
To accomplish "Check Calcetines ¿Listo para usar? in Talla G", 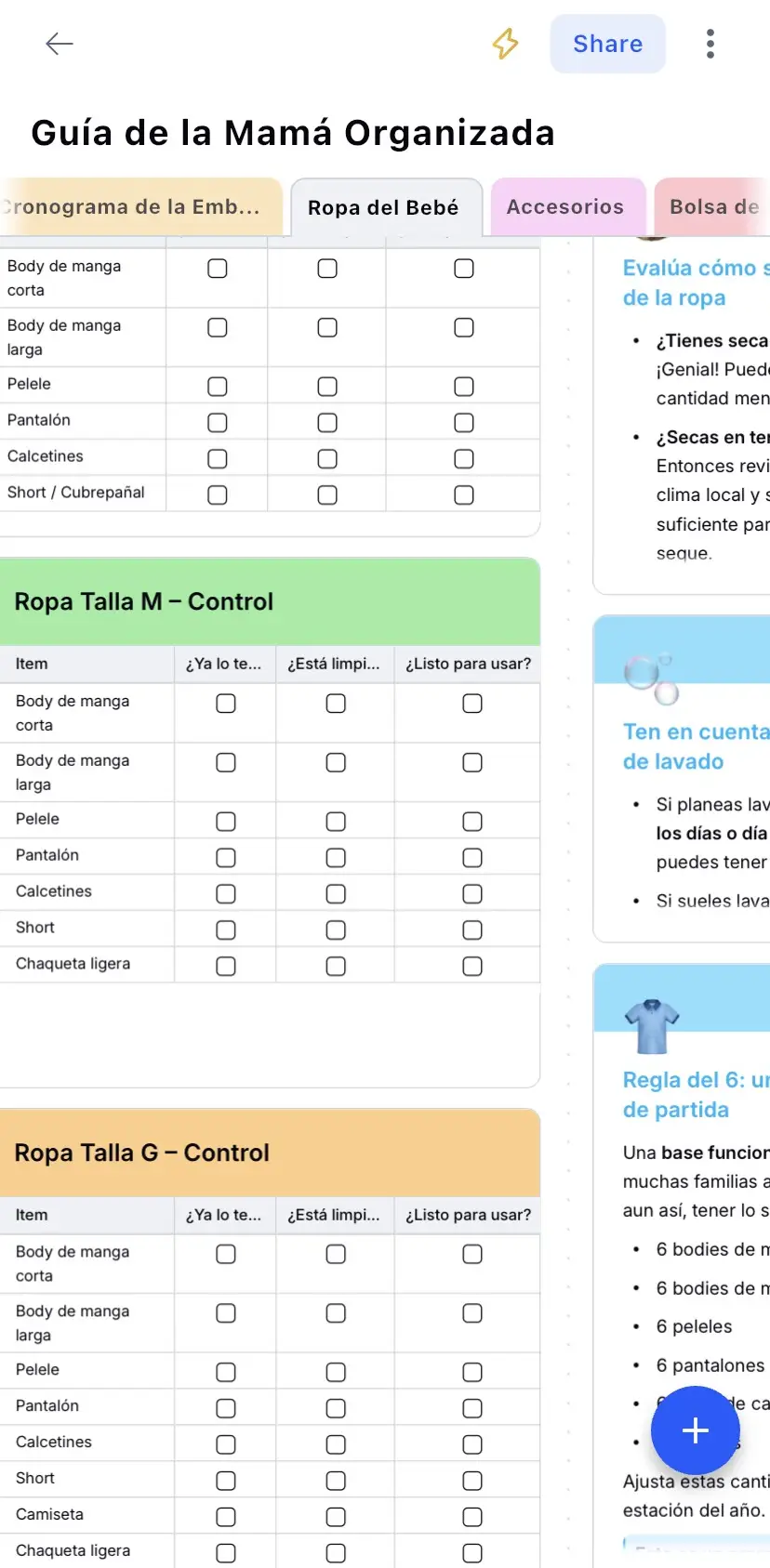I will pos(471,1442).
